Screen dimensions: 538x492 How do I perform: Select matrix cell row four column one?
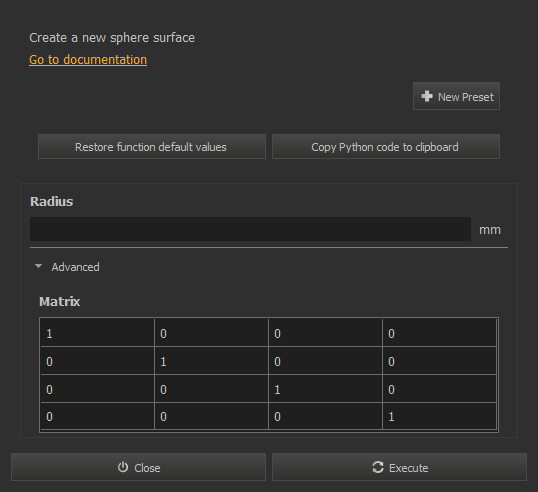97,416
